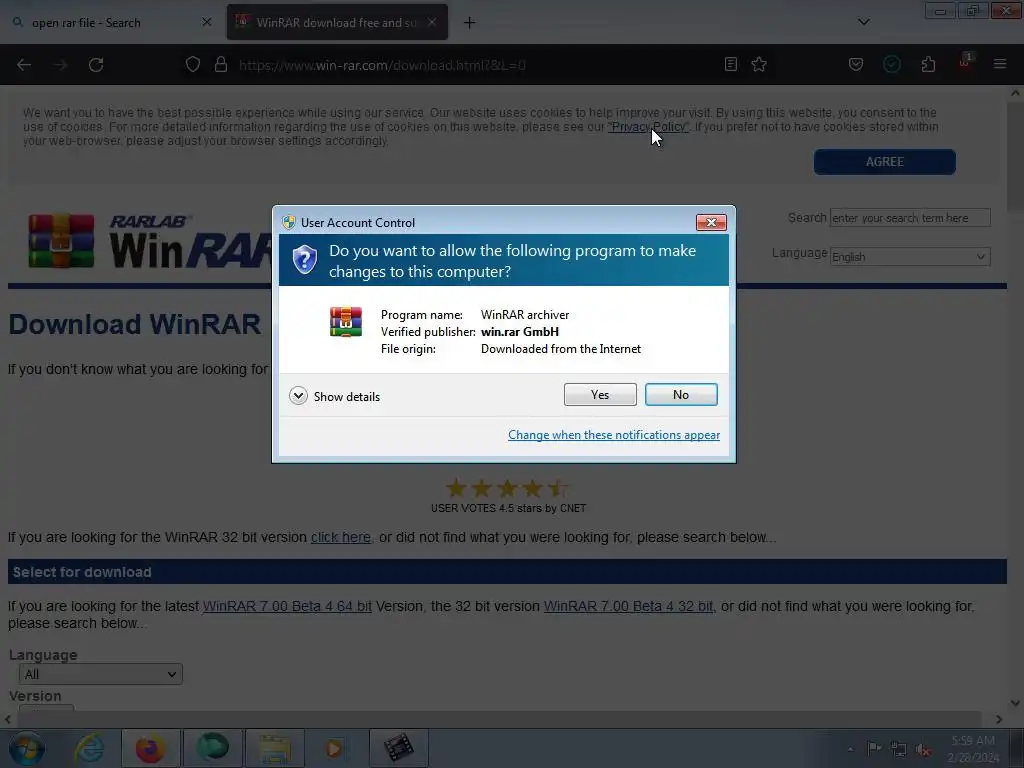
Task: Toggle reader view icon
Action: pos(731,64)
